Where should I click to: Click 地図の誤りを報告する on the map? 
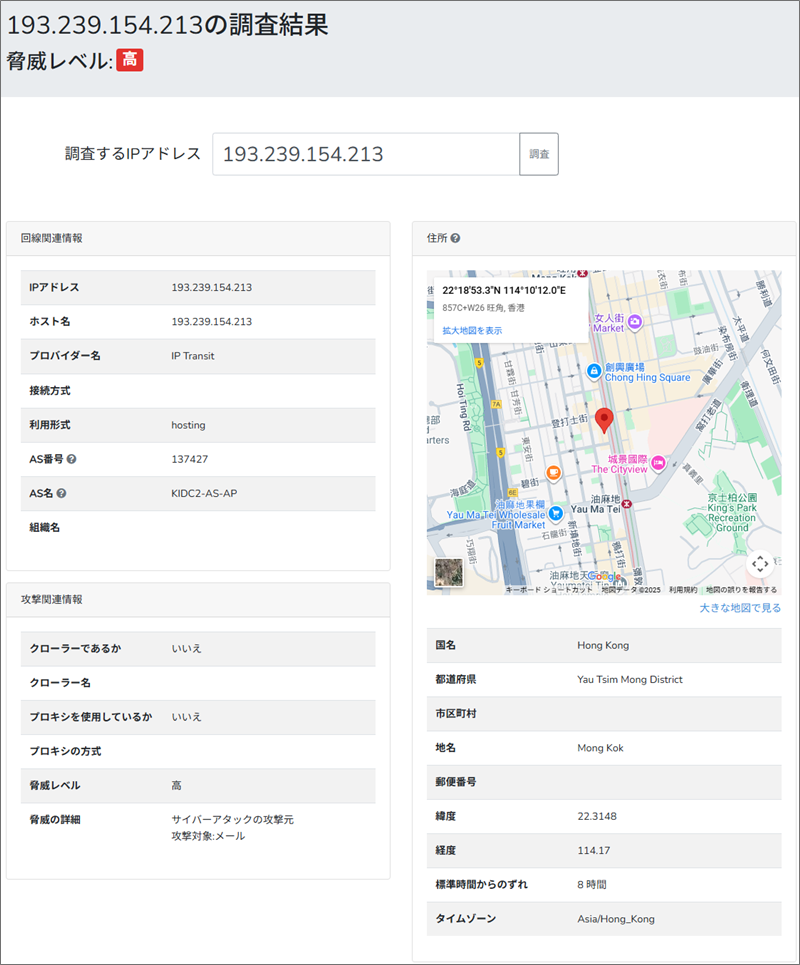pyautogui.click(x=740, y=590)
